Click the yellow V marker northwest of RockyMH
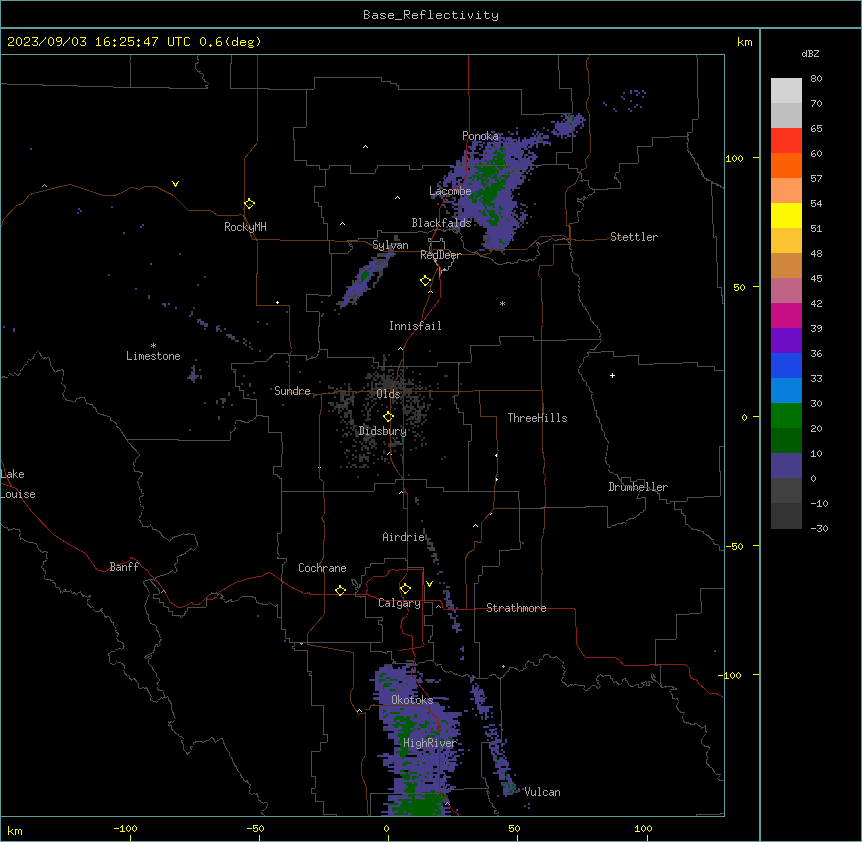This screenshot has width=862, height=842. [175, 184]
